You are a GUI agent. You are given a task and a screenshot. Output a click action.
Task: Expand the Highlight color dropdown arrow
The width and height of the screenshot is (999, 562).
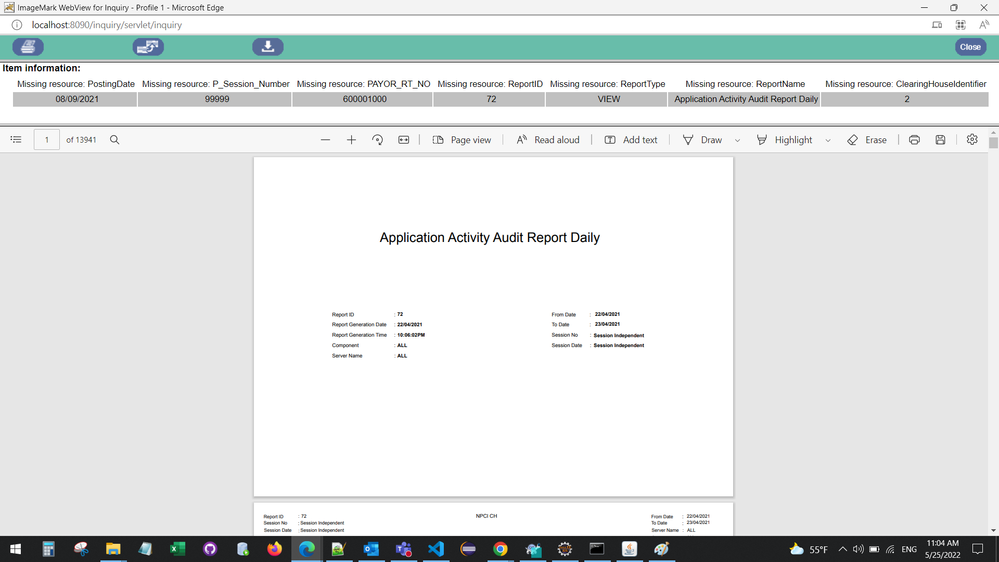[x=828, y=140]
